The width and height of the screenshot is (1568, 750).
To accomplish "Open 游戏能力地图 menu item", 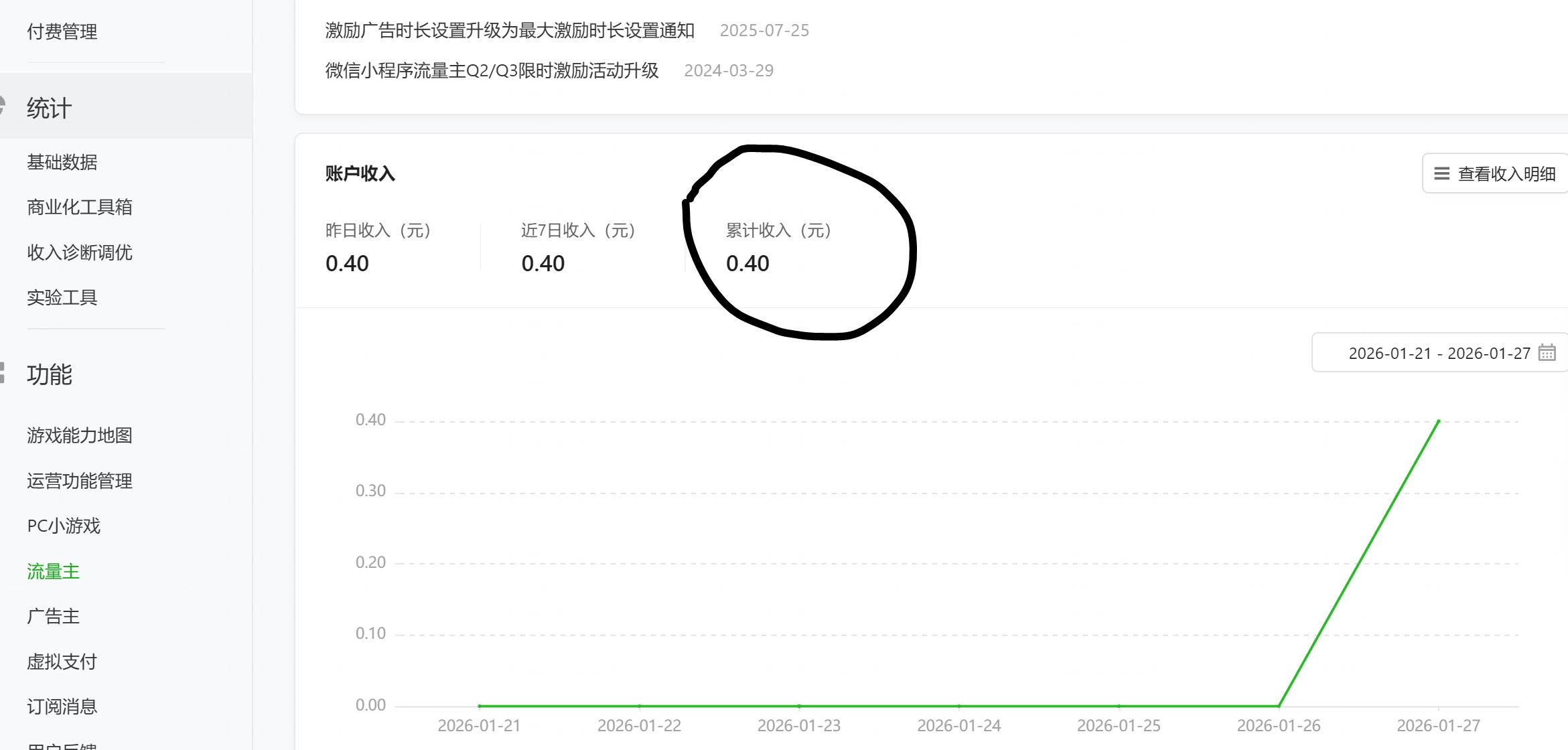I will point(80,435).
